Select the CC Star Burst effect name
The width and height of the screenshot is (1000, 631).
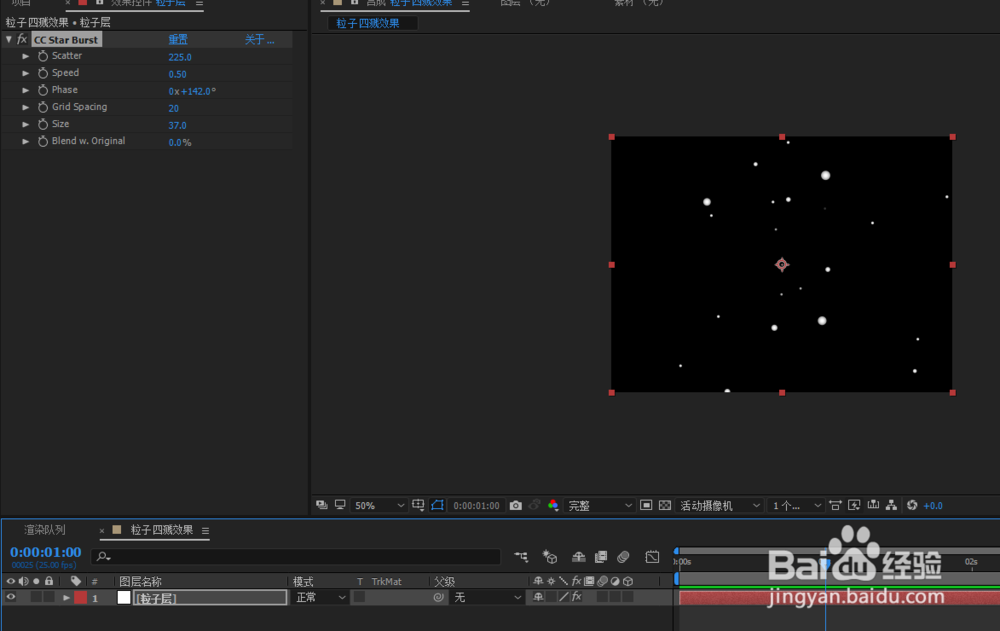(x=66, y=40)
